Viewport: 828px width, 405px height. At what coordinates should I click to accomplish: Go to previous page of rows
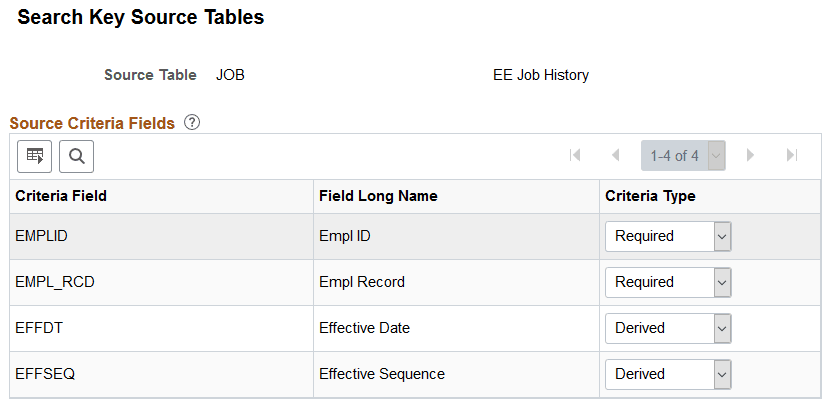point(616,156)
